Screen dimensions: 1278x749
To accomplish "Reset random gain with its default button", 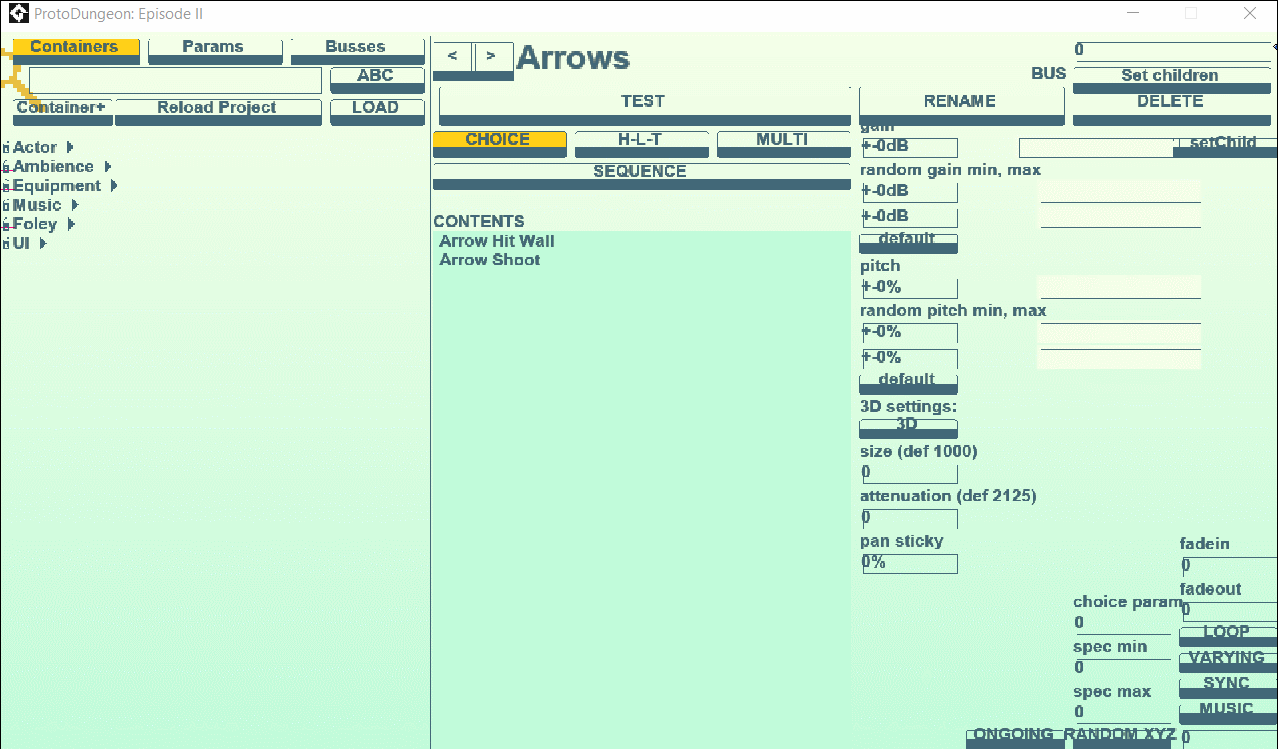I will point(908,243).
